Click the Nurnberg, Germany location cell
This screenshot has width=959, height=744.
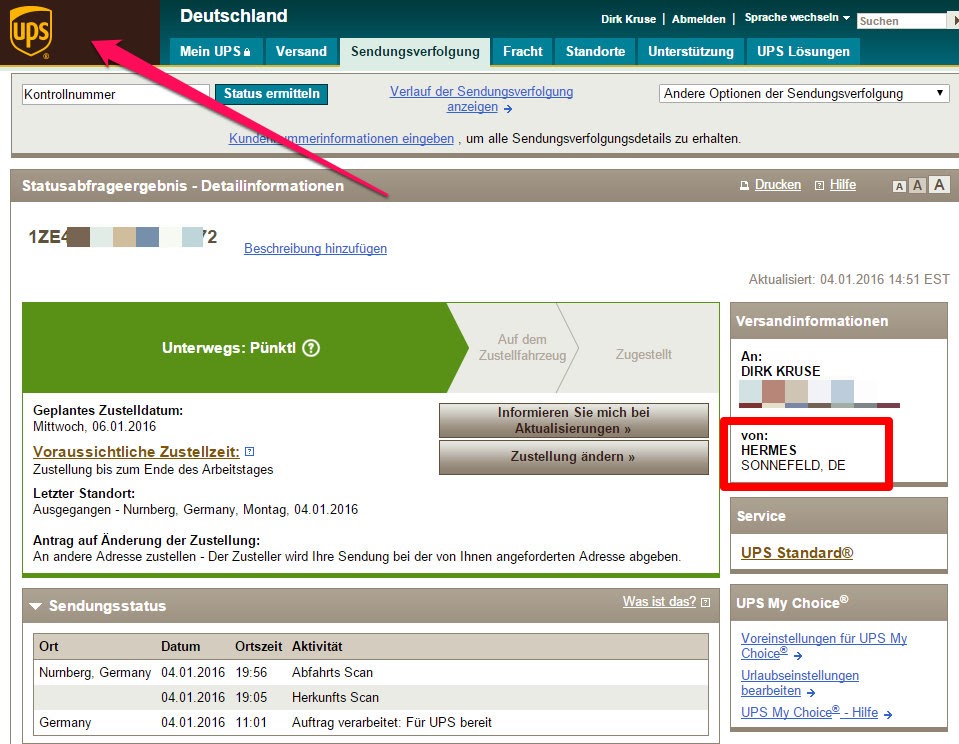pos(95,672)
